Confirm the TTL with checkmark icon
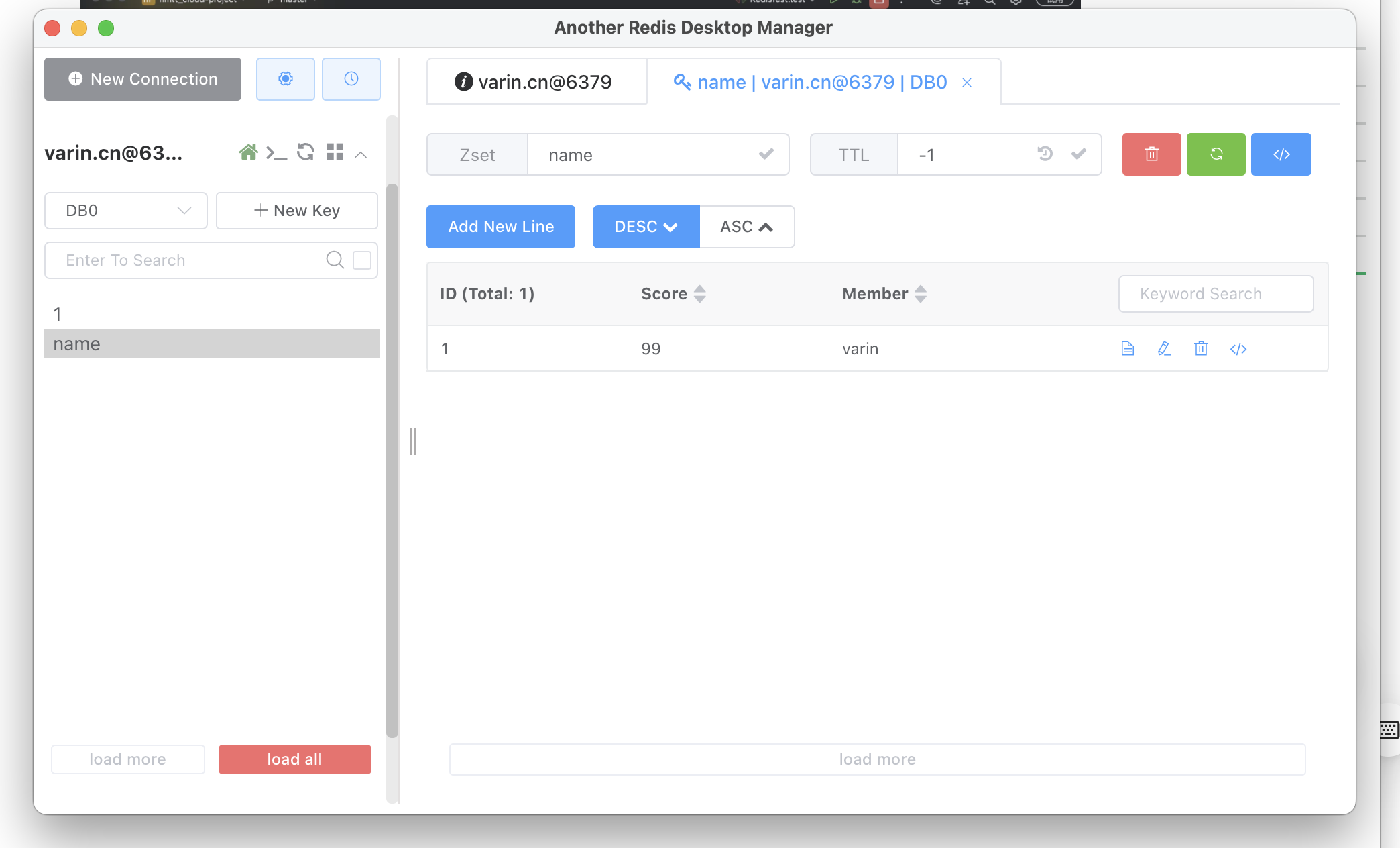The height and width of the screenshot is (848, 1400). [x=1079, y=154]
